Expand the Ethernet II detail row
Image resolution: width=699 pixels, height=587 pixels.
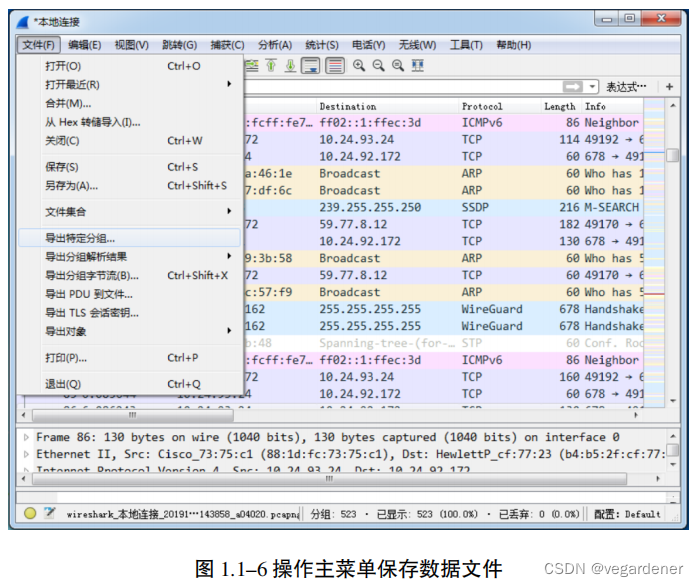(x=26, y=454)
